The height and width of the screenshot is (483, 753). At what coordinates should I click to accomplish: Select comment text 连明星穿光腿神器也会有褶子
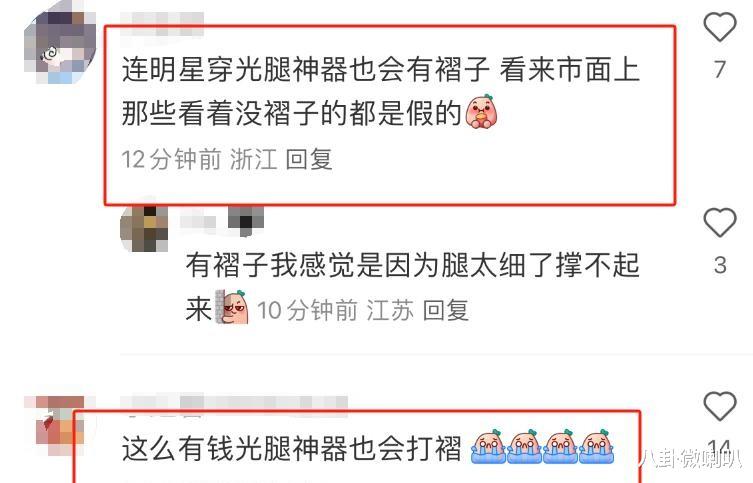(305, 70)
